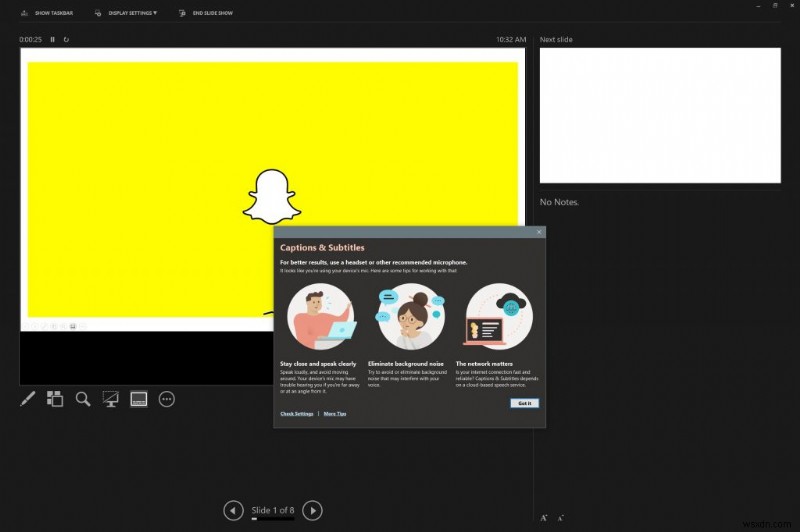
Task: Restore the presenter view window size
Action: tap(775, 6)
